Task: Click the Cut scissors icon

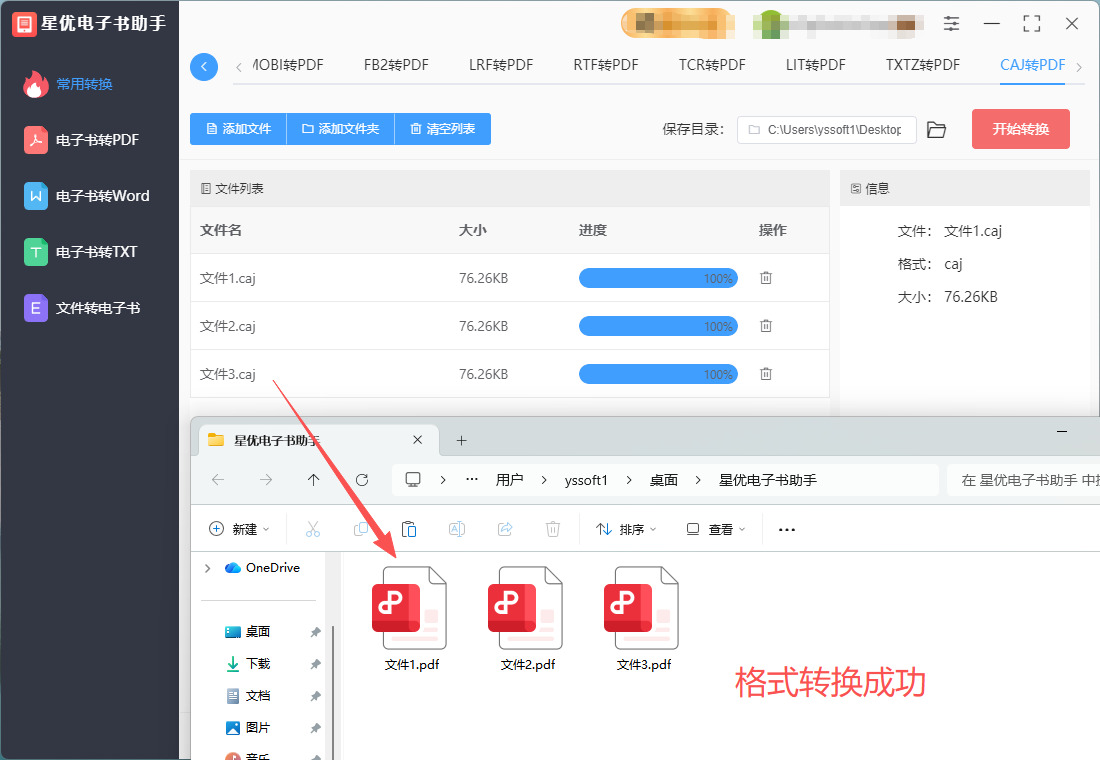Action: point(313,529)
